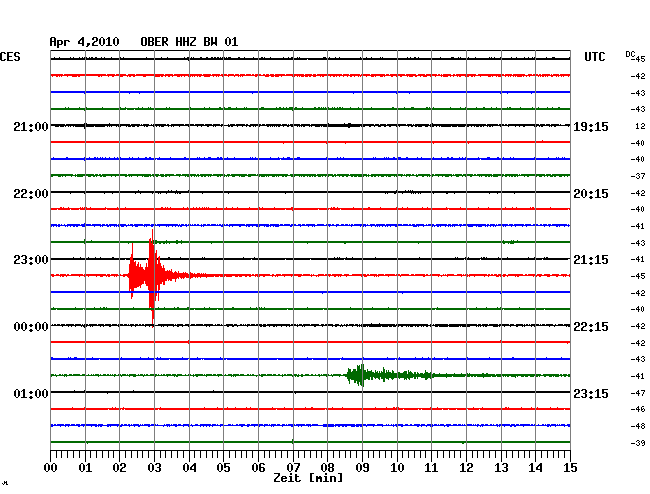The height and width of the screenshot is (494, 650).
Task: Click the minute tick label '13'
Action: pos(501,467)
